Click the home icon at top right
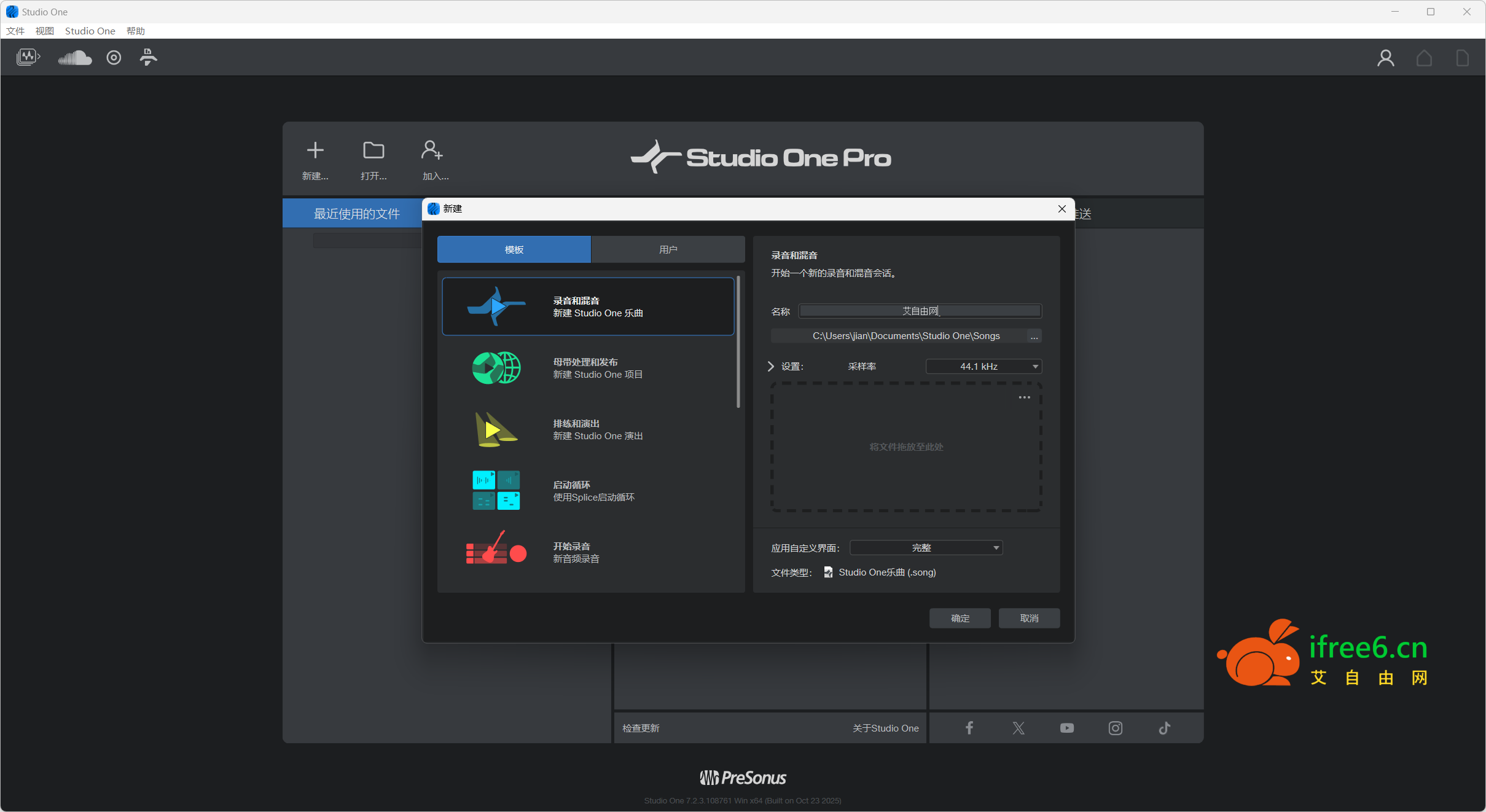Viewport: 1486px width, 812px height. [1424, 58]
